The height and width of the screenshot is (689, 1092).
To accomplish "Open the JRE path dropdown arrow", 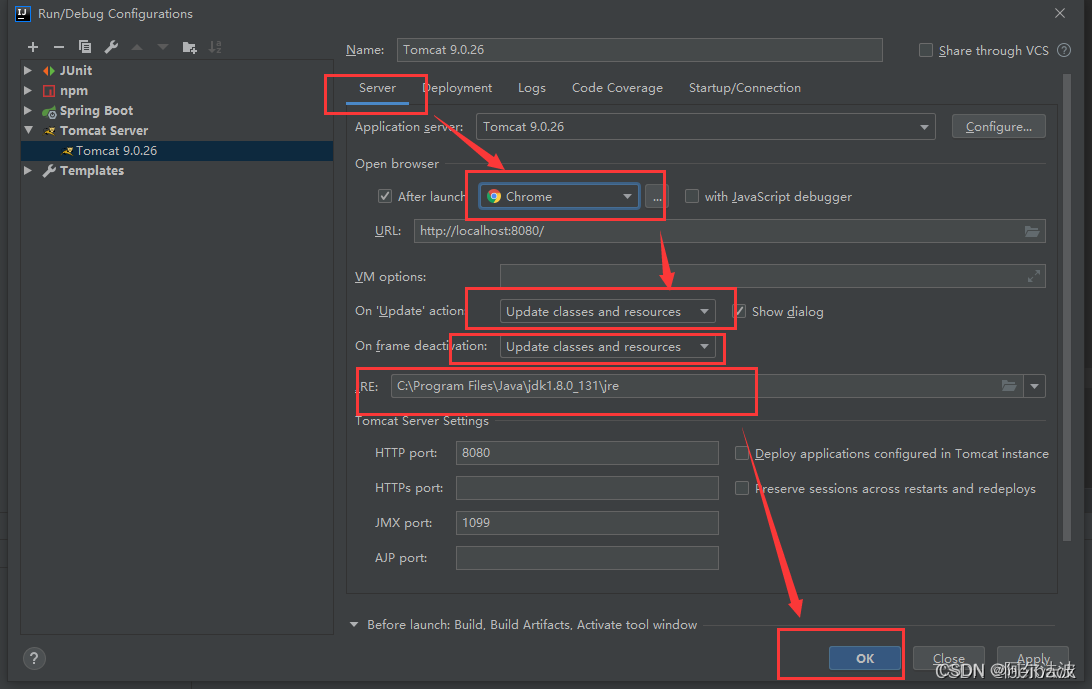I will click(x=1034, y=386).
